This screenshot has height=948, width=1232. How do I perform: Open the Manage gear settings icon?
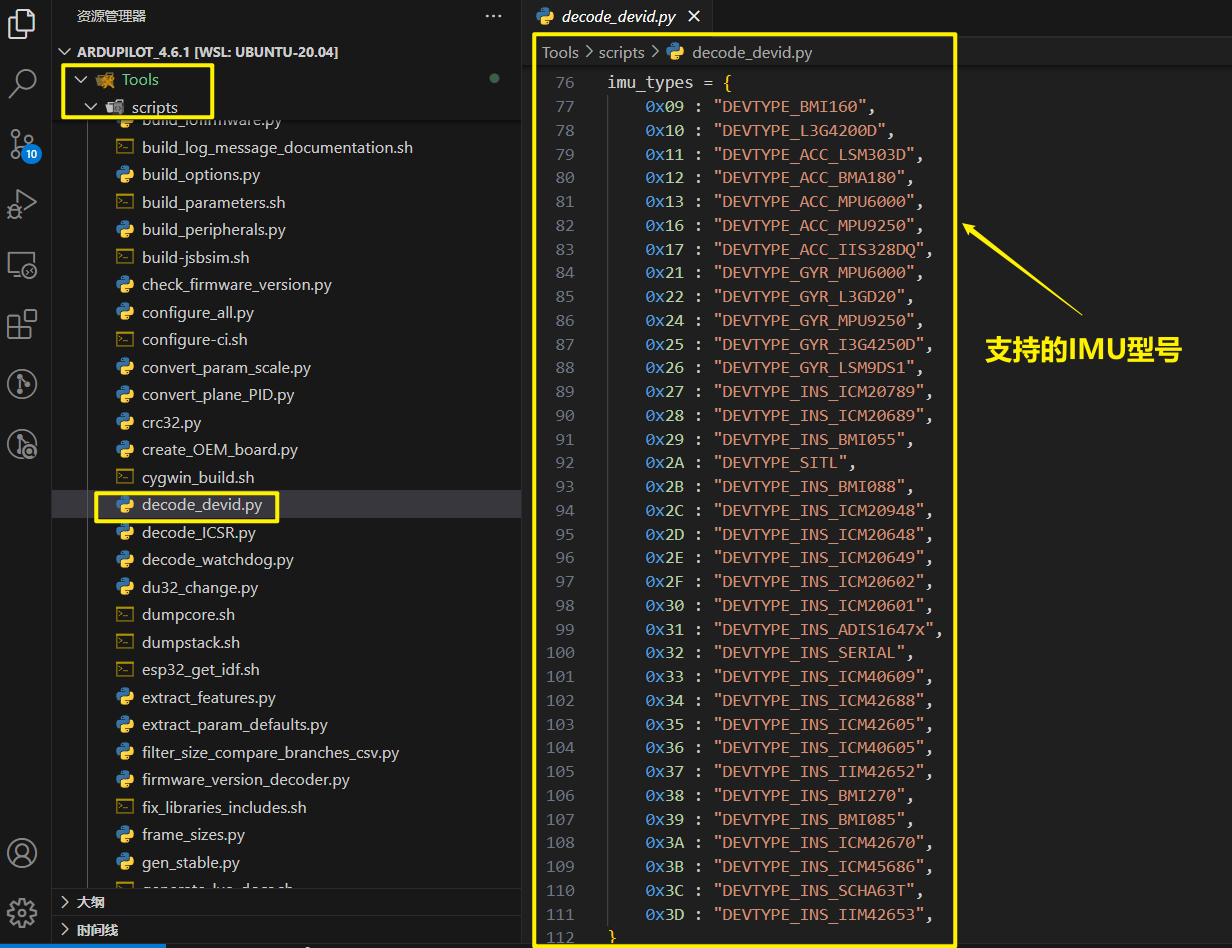click(22, 912)
